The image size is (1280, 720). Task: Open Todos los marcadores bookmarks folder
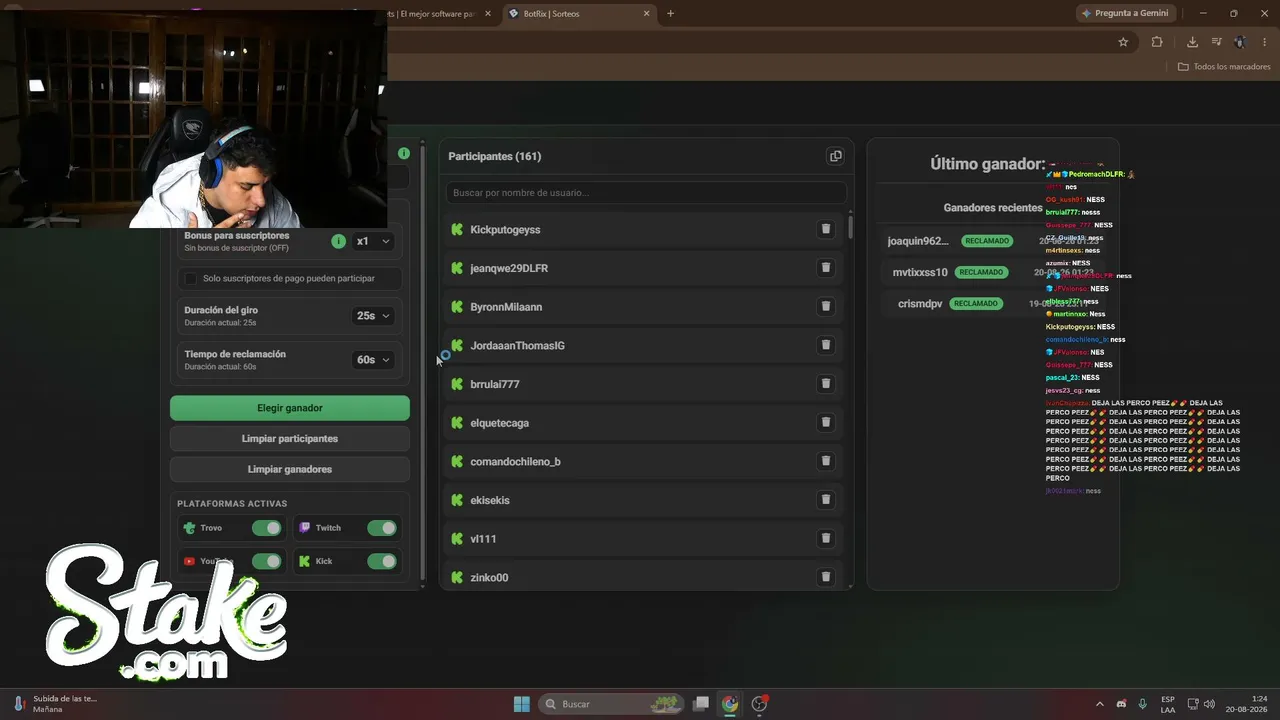coord(1224,67)
